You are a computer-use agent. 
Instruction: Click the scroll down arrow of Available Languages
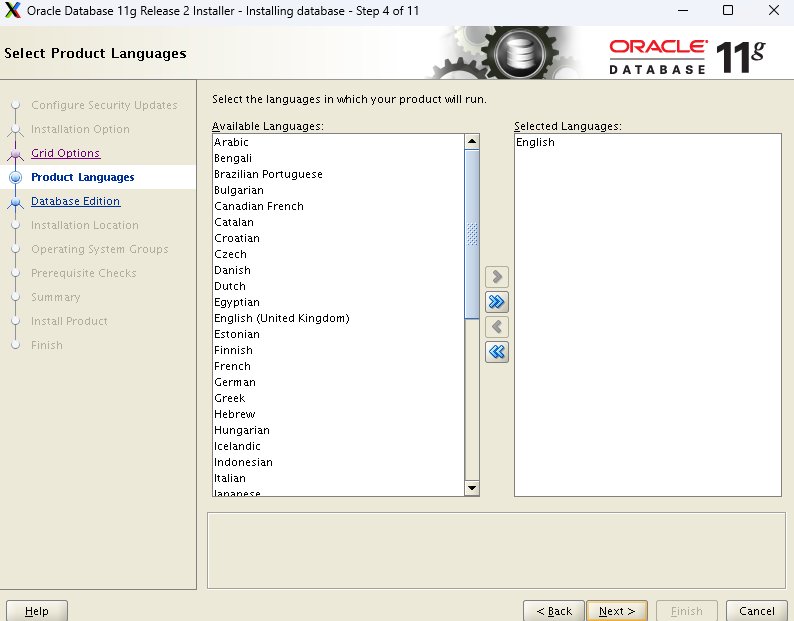[x=472, y=488]
